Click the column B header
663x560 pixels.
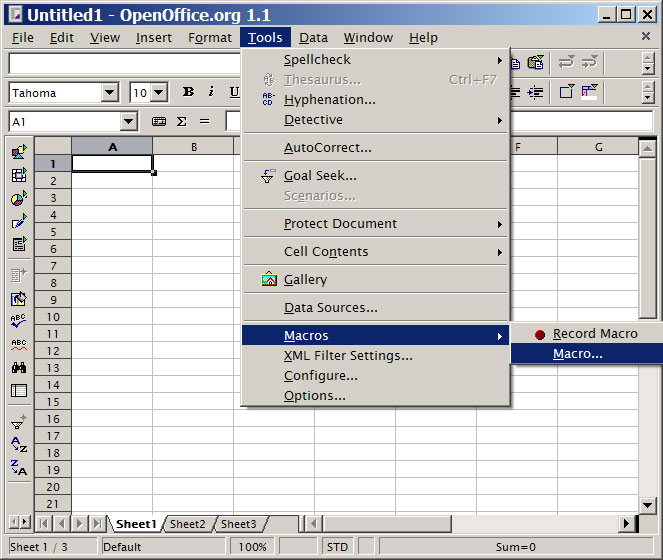click(193, 147)
